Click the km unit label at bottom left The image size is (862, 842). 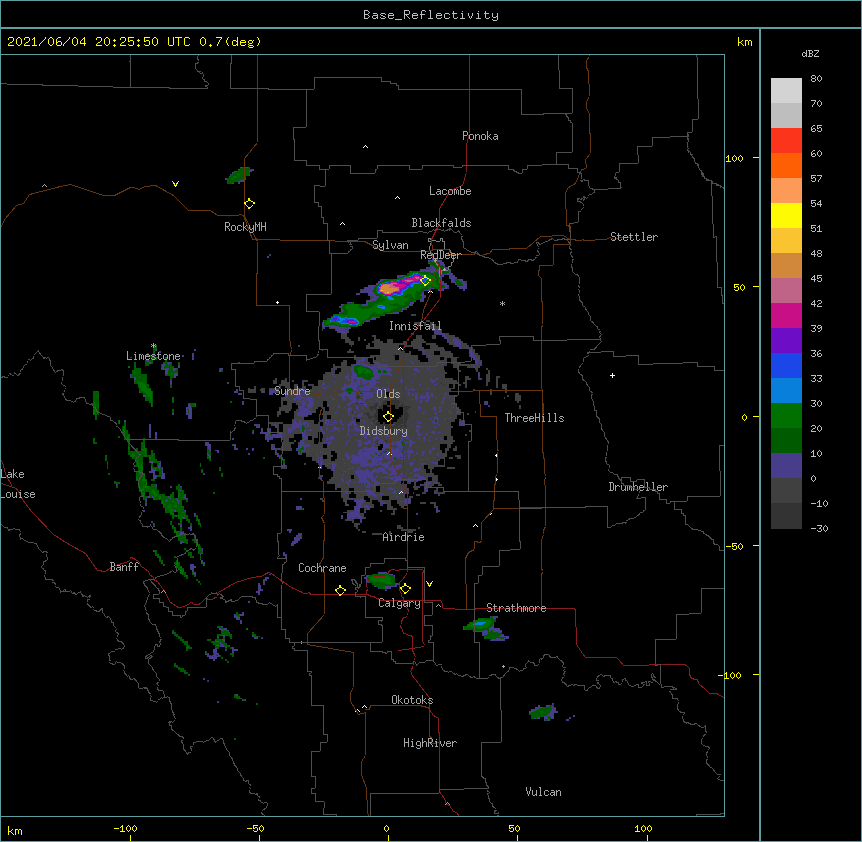click(x=15, y=830)
